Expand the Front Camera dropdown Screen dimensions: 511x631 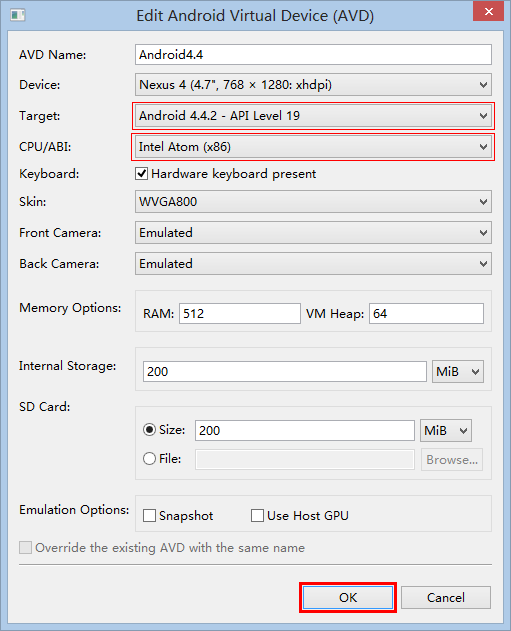tap(313, 233)
